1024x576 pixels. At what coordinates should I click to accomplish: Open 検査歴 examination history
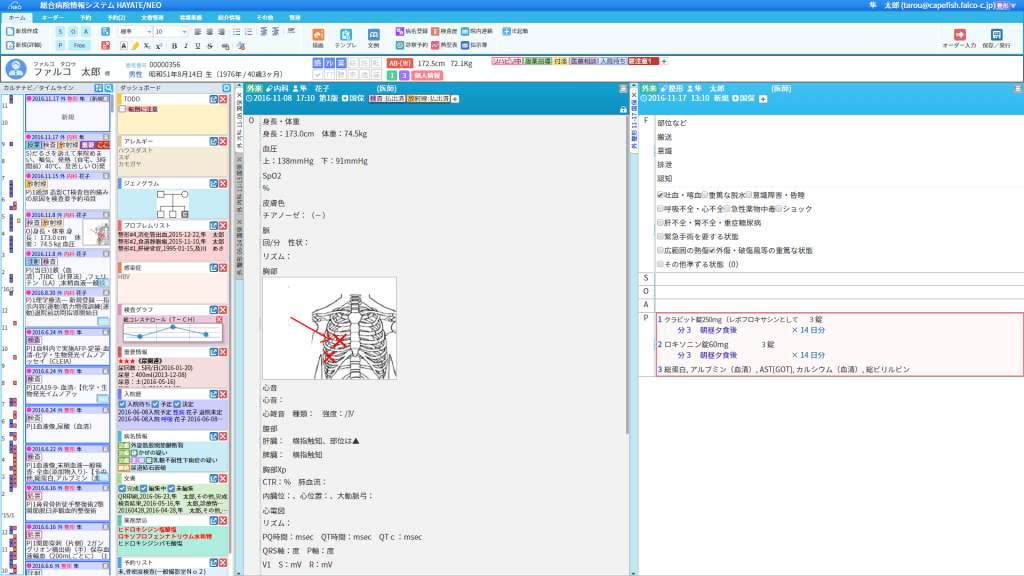coord(444,31)
